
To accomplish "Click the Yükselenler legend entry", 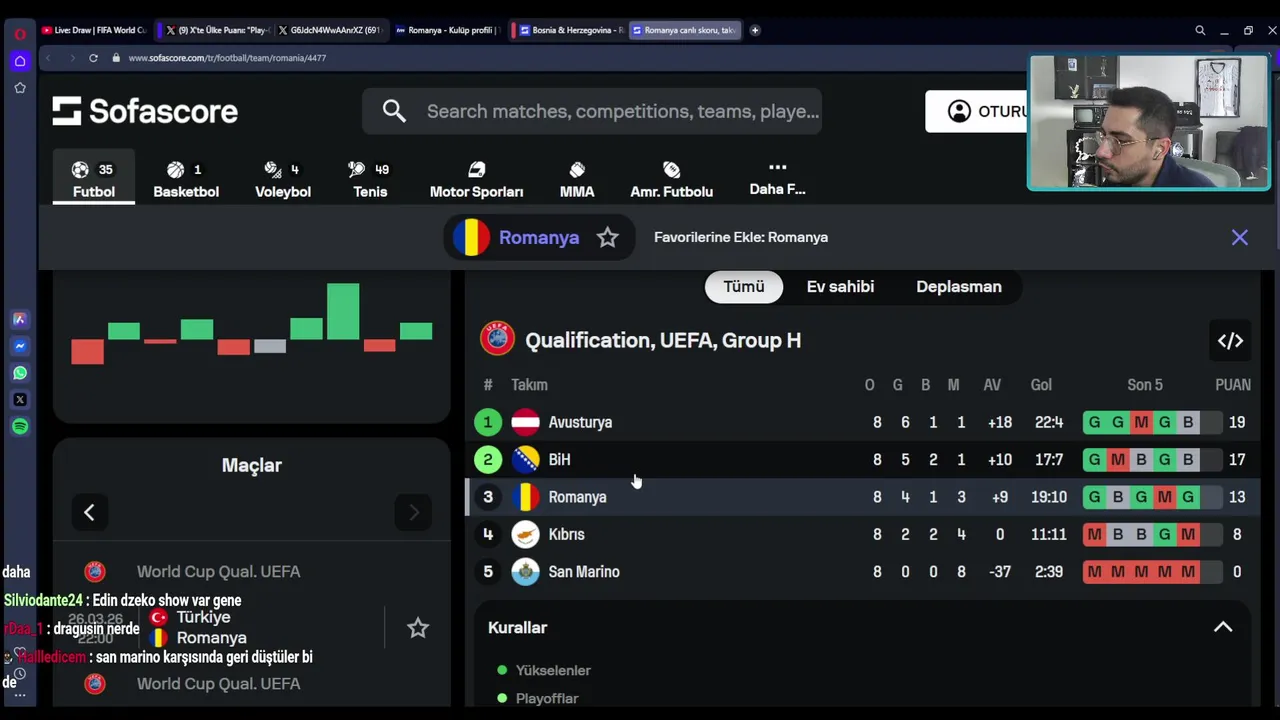I will pos(553,670).
